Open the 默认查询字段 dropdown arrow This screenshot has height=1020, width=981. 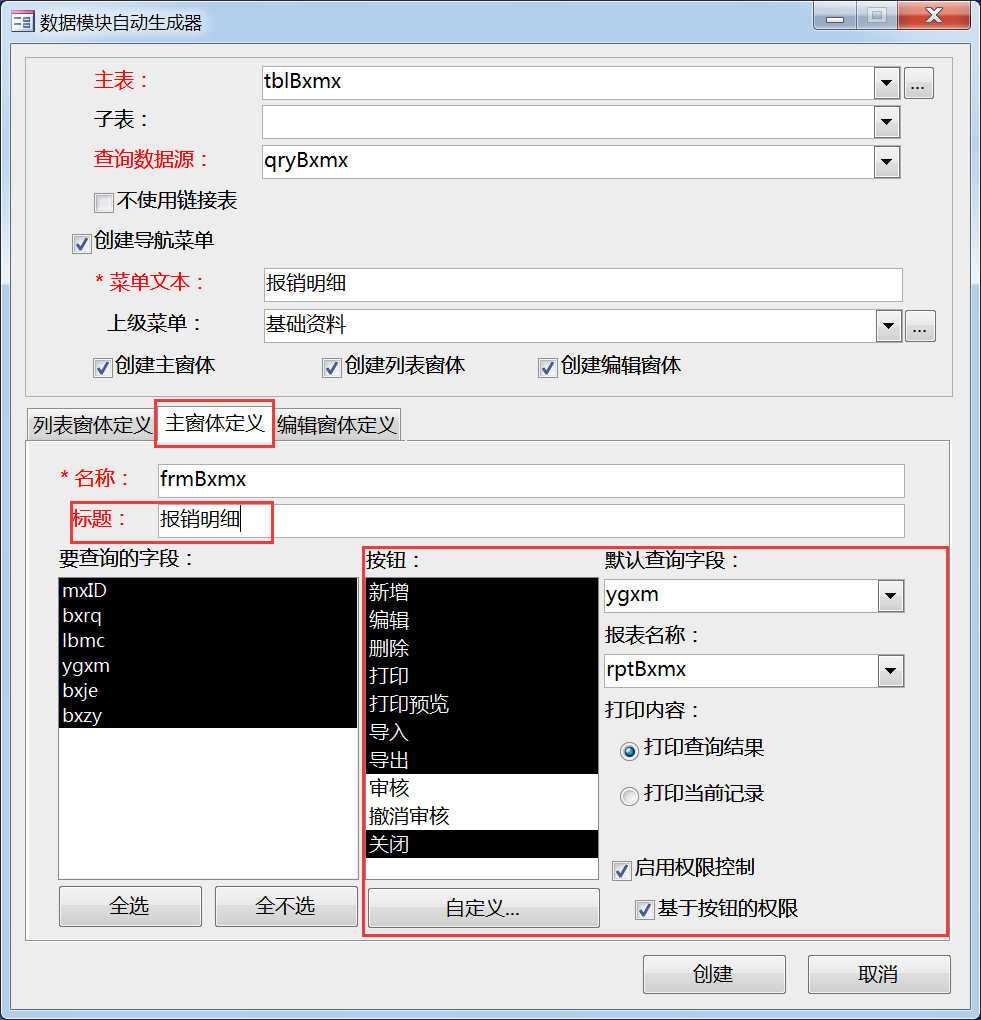coord(891,596)
